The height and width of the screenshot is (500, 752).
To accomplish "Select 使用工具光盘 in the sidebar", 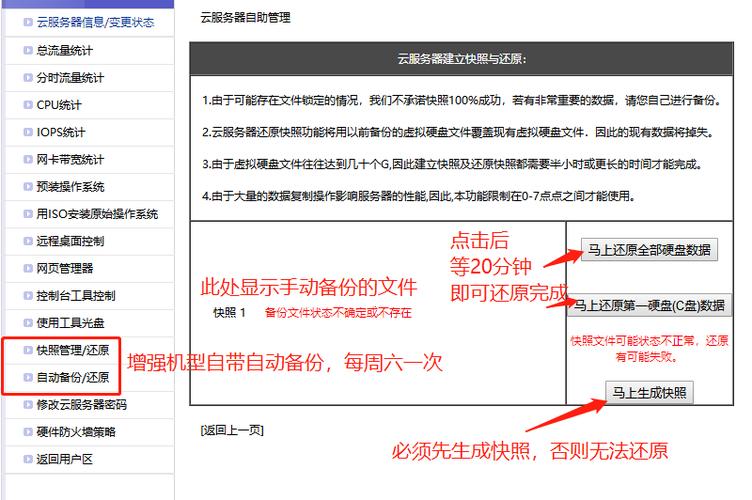I will pos(70,323).
